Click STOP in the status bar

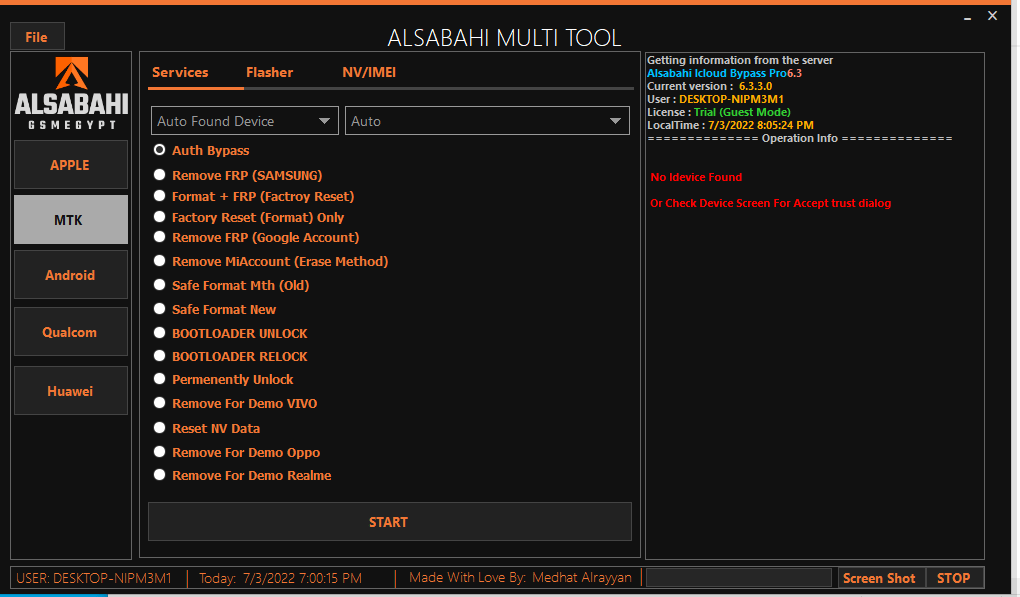(x=954, y=577)
